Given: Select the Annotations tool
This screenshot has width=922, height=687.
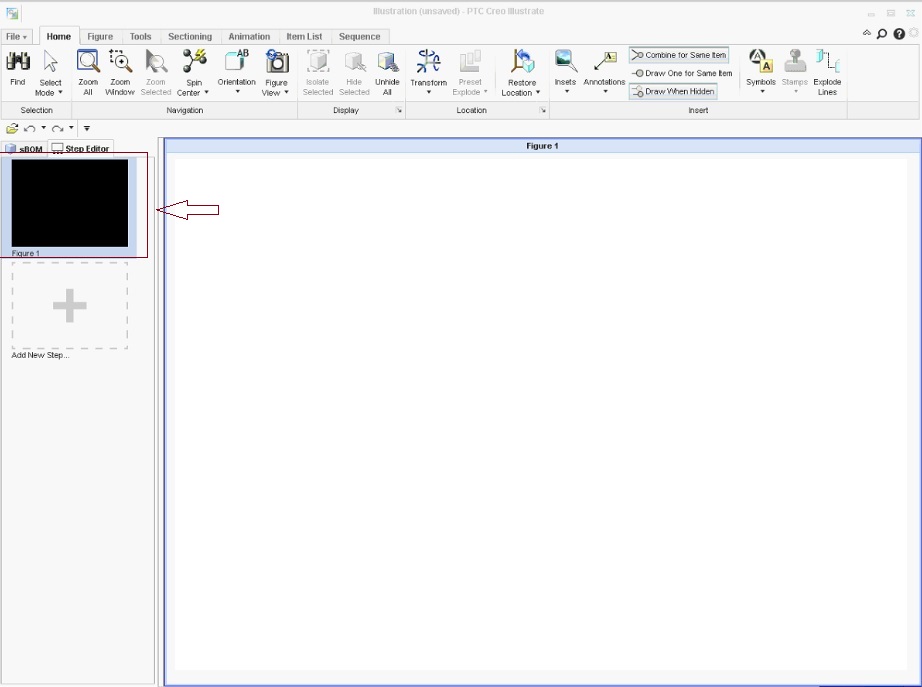Looking at the screenshot, I should point(603,70).
